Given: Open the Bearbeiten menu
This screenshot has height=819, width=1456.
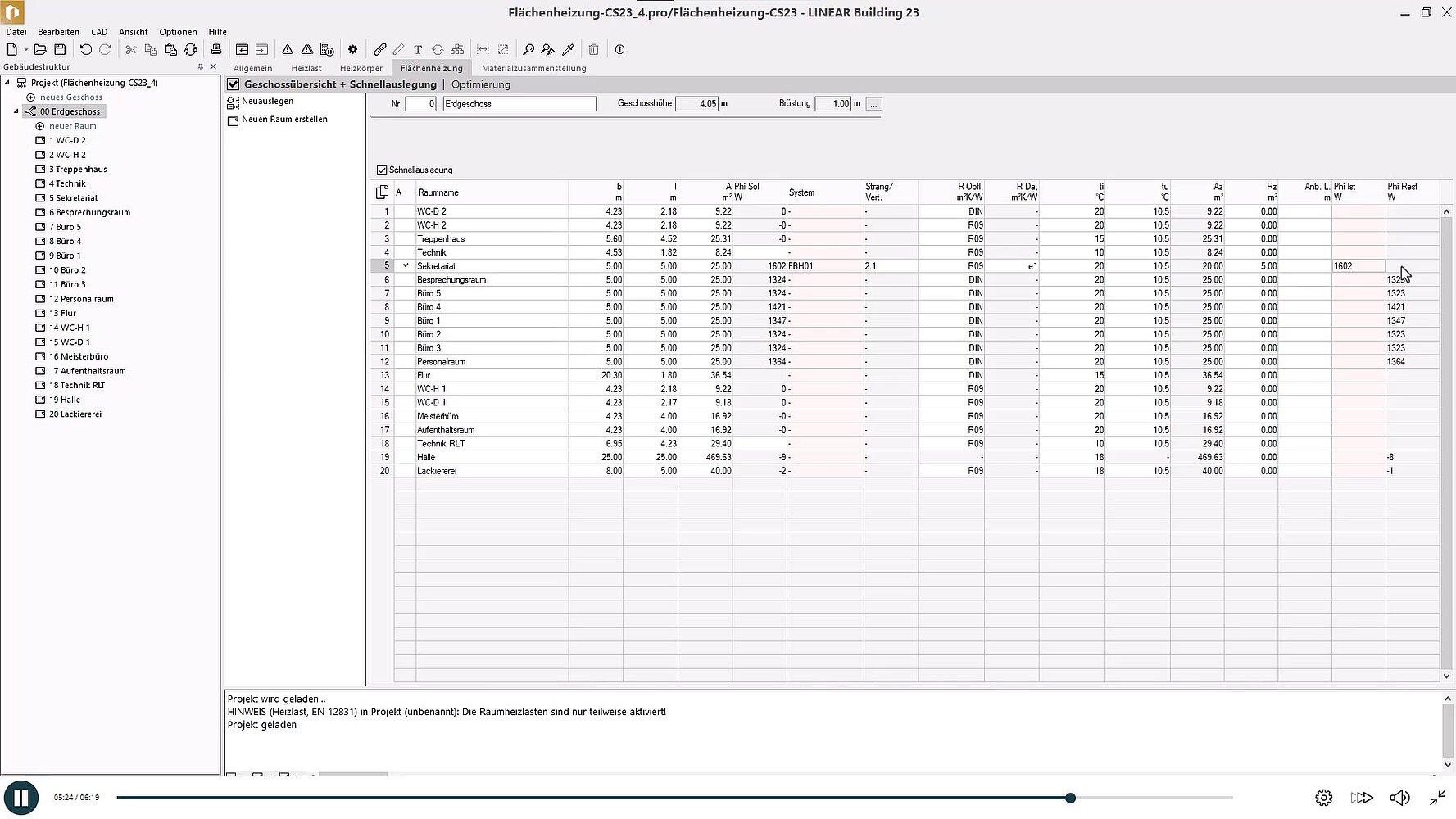Looking at the screenshot, I should pos(58,32).
